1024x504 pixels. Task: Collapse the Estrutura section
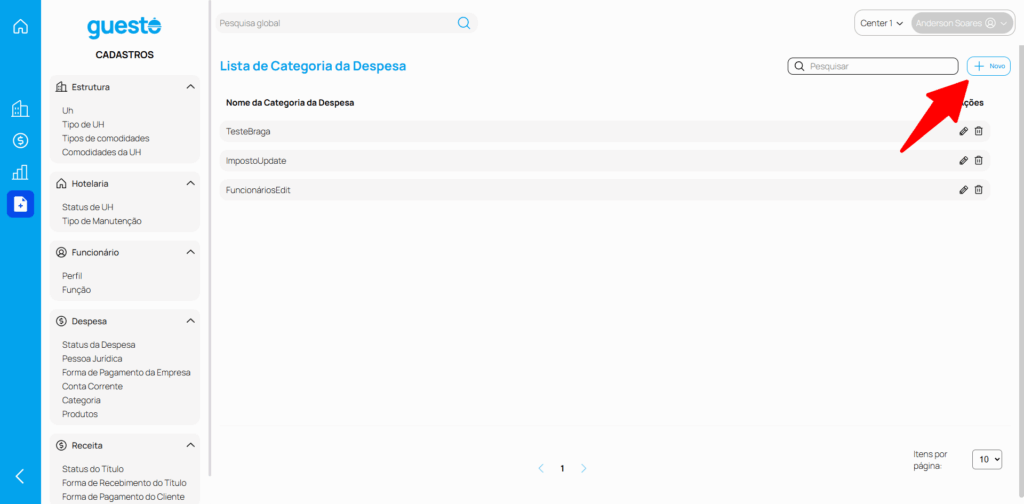tap(190, 87)
